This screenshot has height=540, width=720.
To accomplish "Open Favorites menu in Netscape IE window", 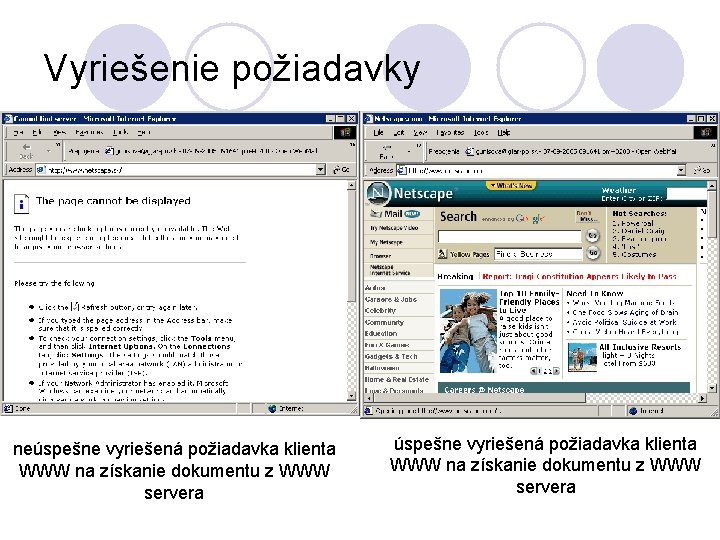I will pyautogui.click(x=450, y=132).
